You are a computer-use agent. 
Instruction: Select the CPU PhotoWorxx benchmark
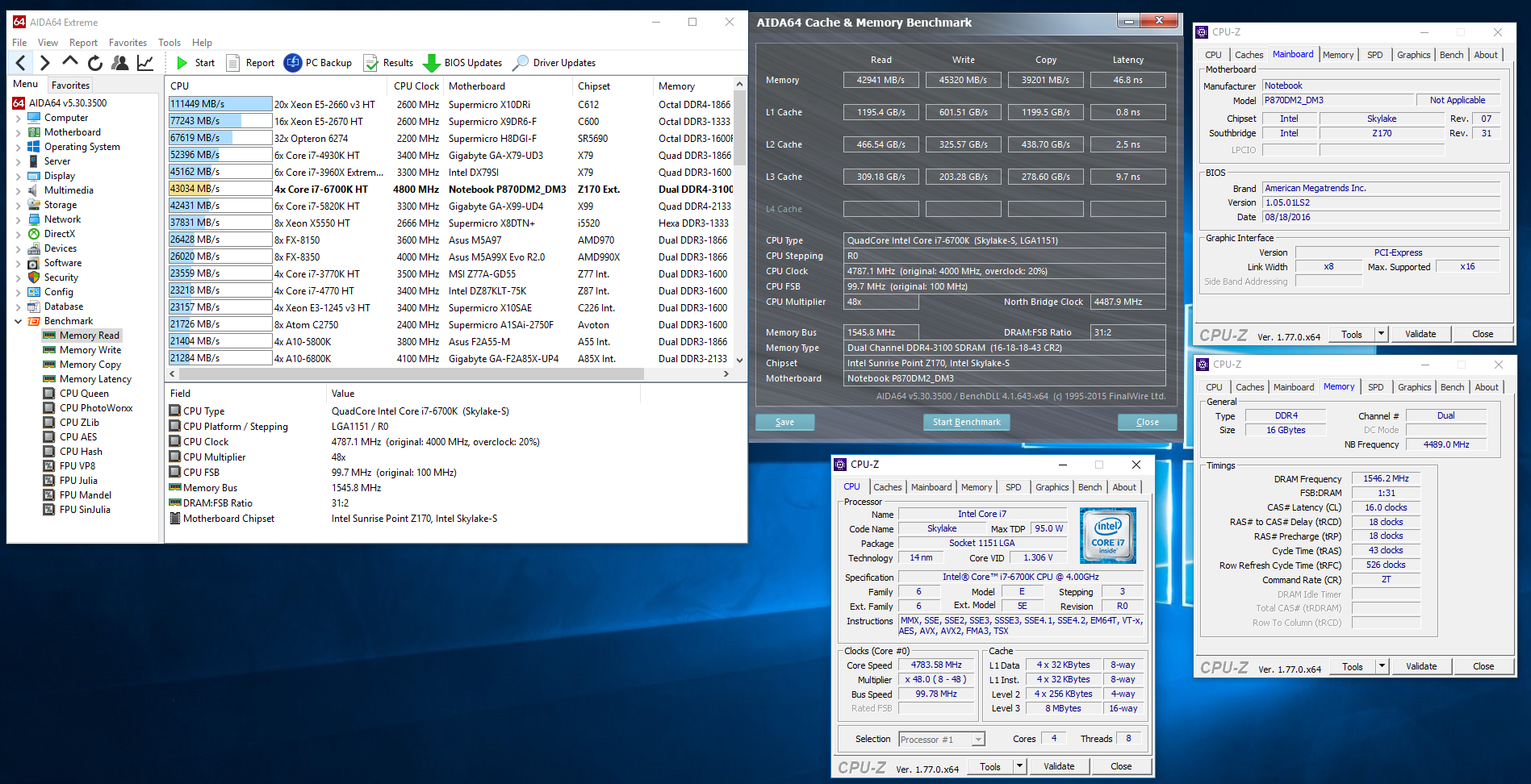[x=95, y=408]
